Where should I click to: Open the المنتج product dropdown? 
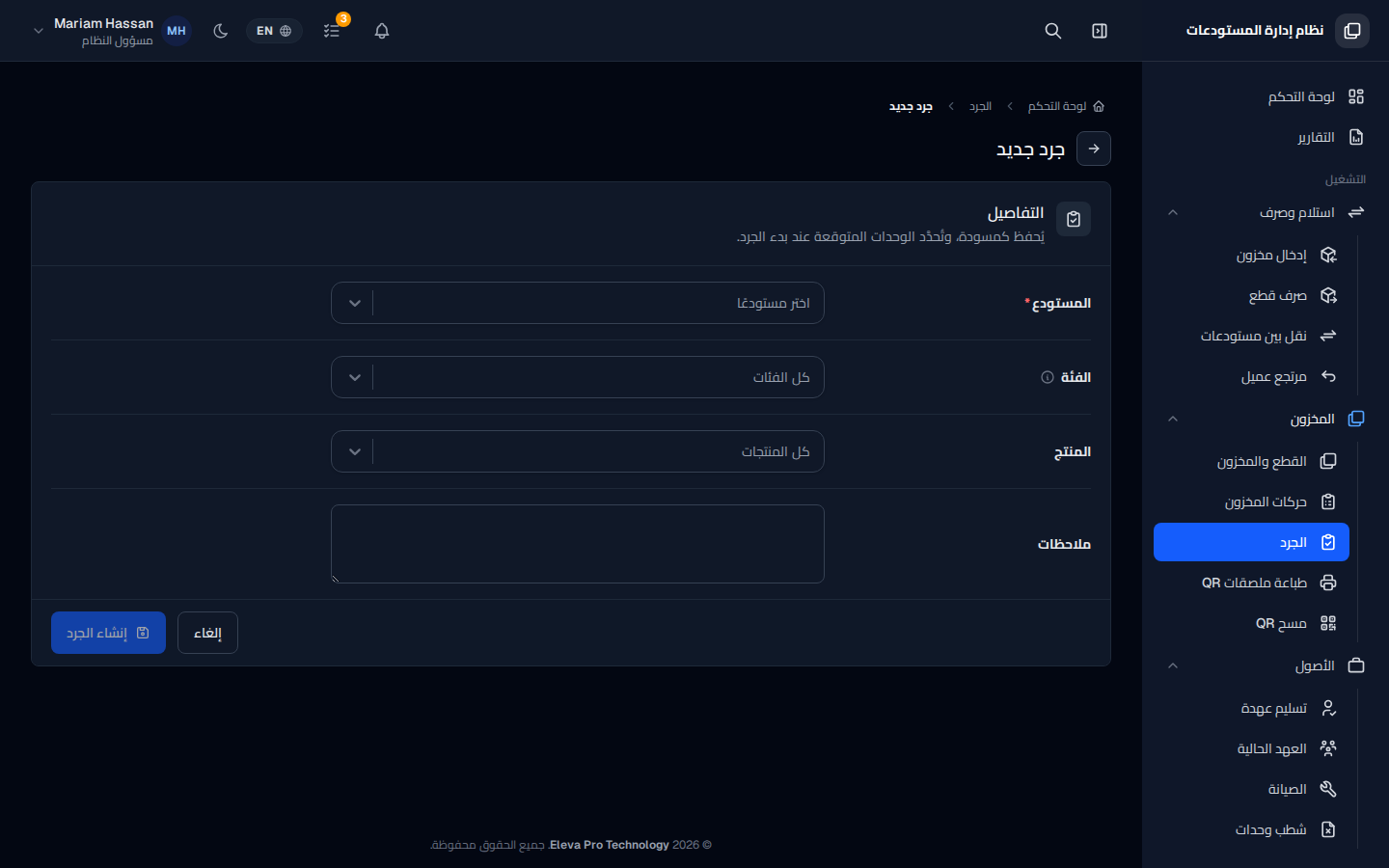click(578, 451)
